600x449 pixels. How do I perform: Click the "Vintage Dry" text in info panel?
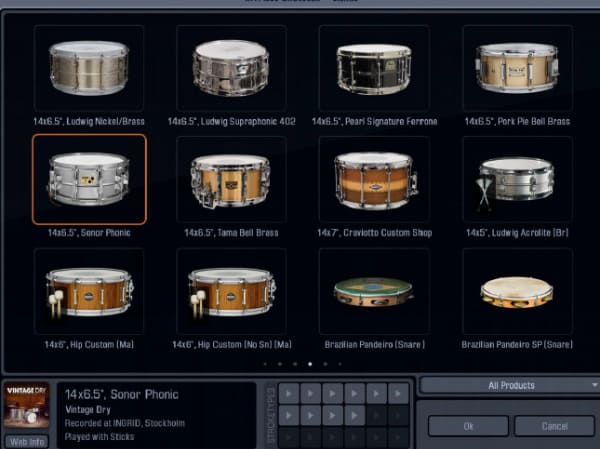tap(88, 410)
